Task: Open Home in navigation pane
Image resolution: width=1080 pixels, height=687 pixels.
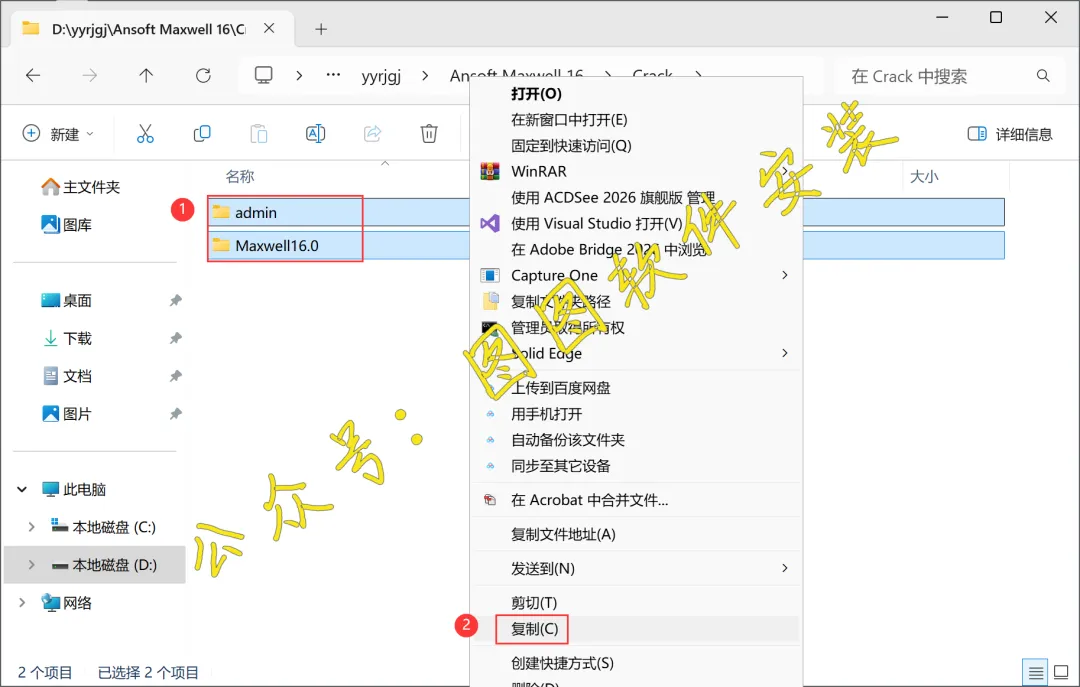Action: click(81, 187)
